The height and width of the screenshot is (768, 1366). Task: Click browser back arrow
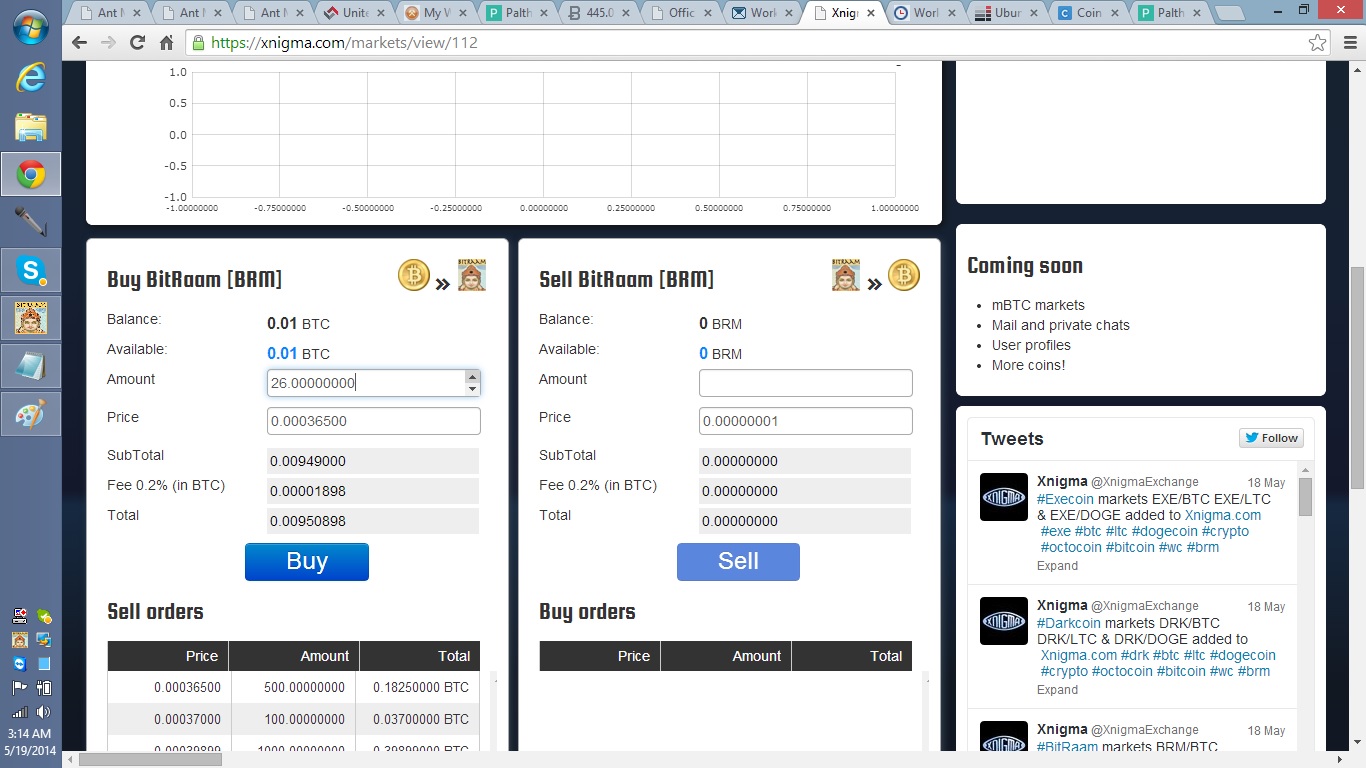pos(79,43)
